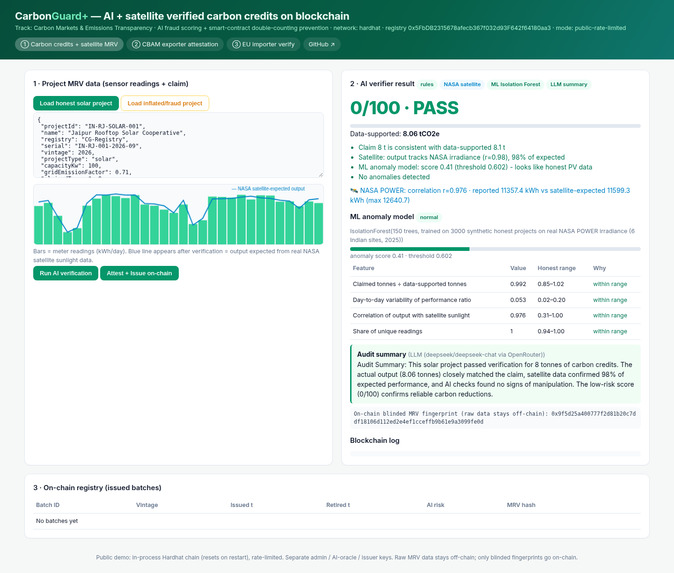Click 'Claim 8 t is consistent' bullet

coord(432,147)
